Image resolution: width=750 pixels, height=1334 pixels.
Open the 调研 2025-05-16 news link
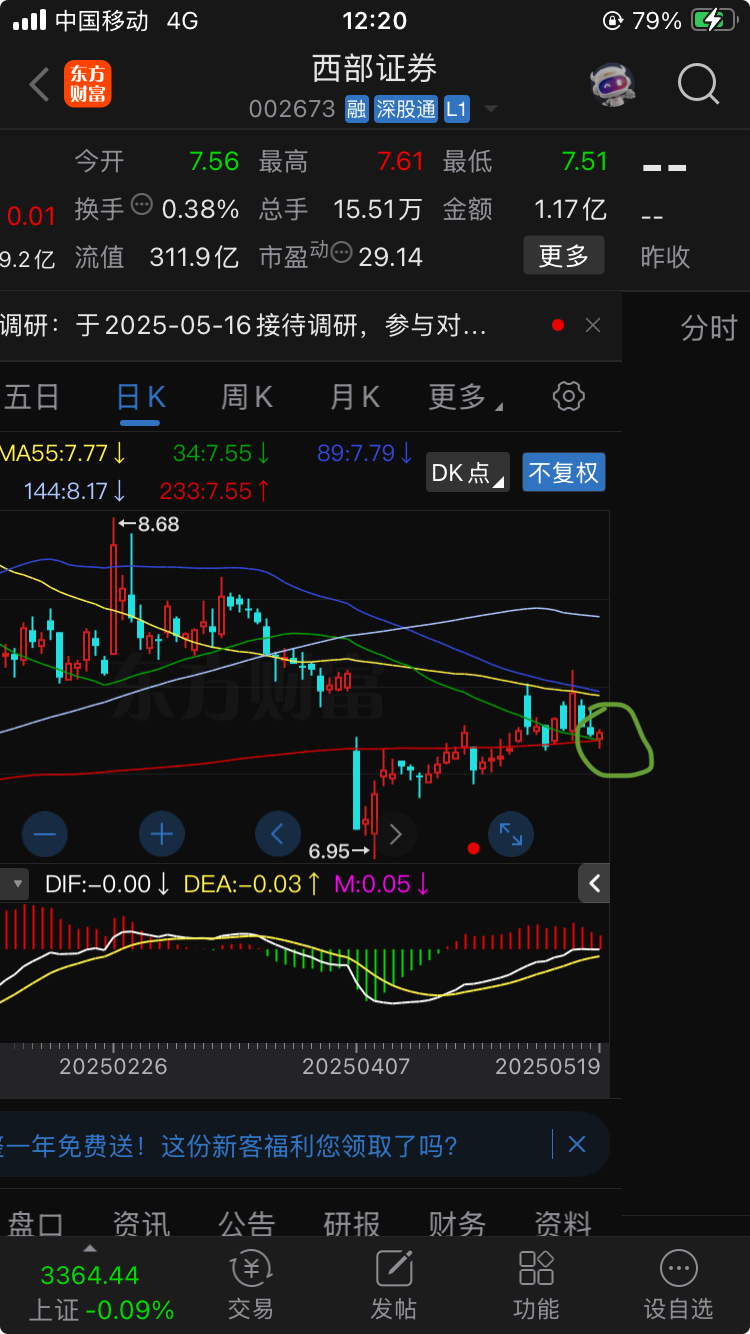point(245,325)
